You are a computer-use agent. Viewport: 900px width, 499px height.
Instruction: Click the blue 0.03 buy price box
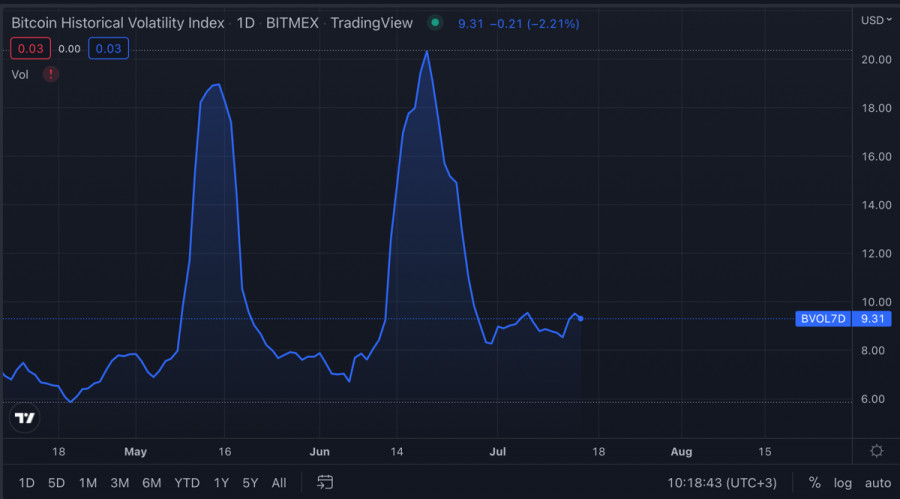click(x=108, y=49)
